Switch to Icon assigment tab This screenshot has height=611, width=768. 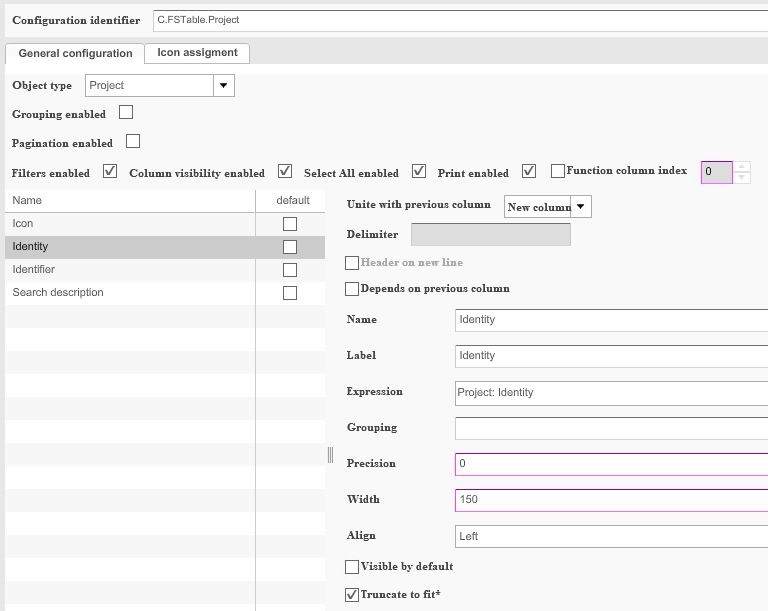197,53
